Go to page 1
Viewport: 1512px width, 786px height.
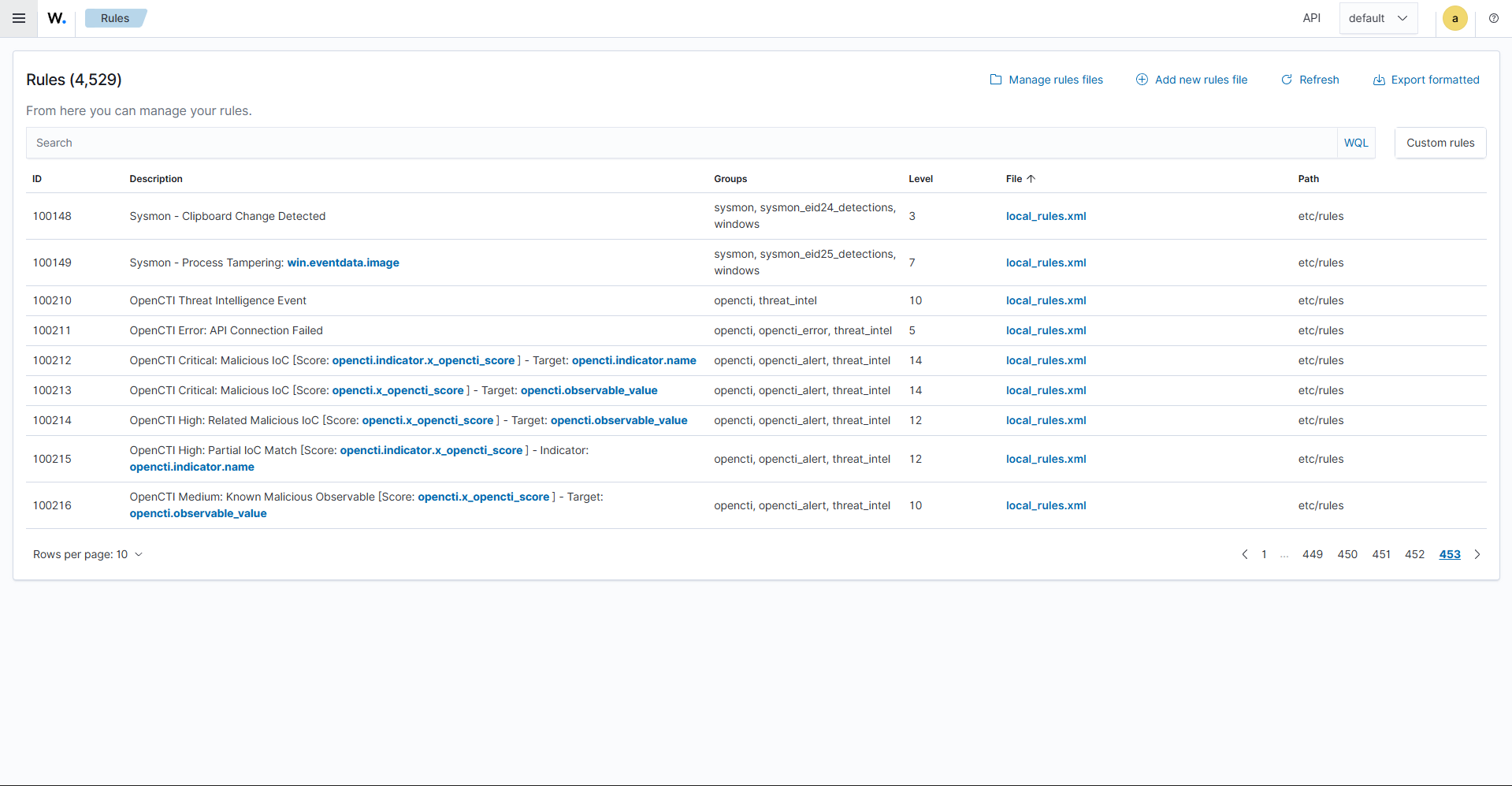[1264, 554]
